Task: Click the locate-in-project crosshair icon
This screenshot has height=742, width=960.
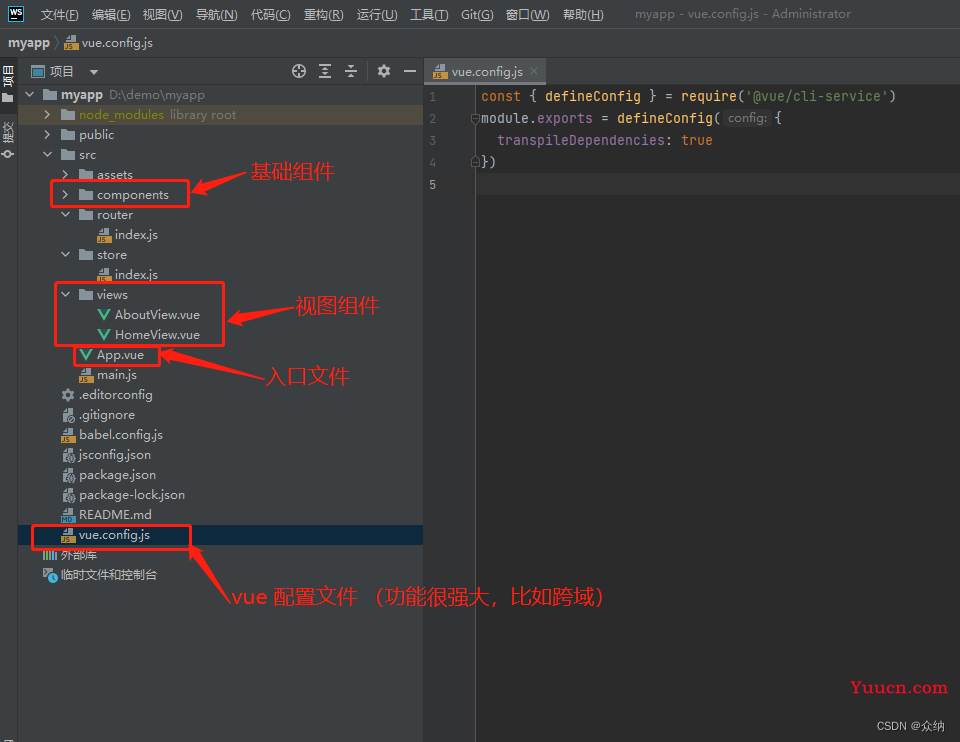Action: (x=299, y=71)
